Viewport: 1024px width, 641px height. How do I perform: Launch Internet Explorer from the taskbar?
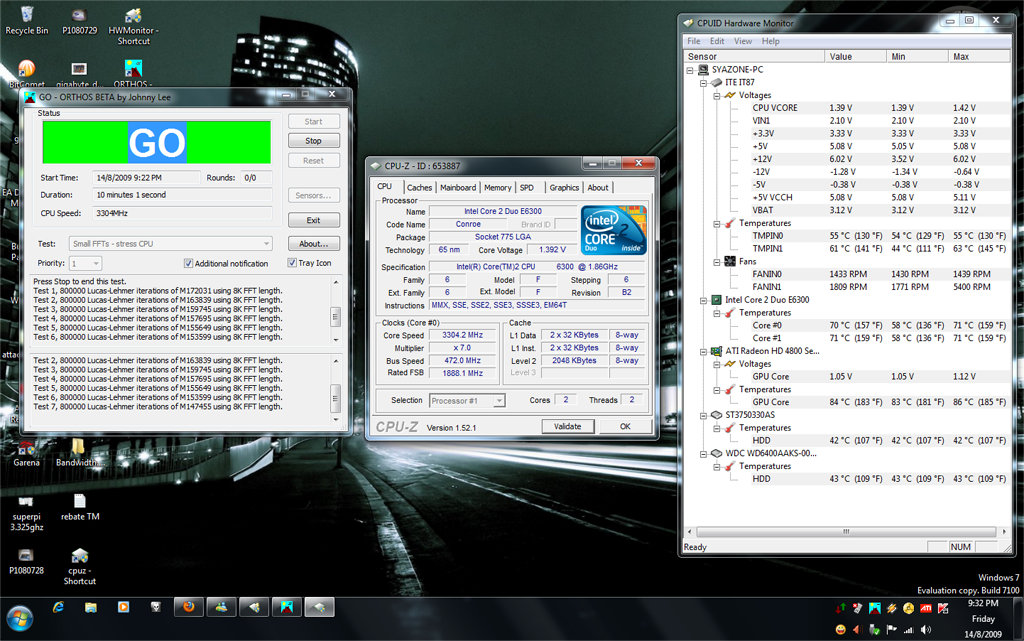58,607
